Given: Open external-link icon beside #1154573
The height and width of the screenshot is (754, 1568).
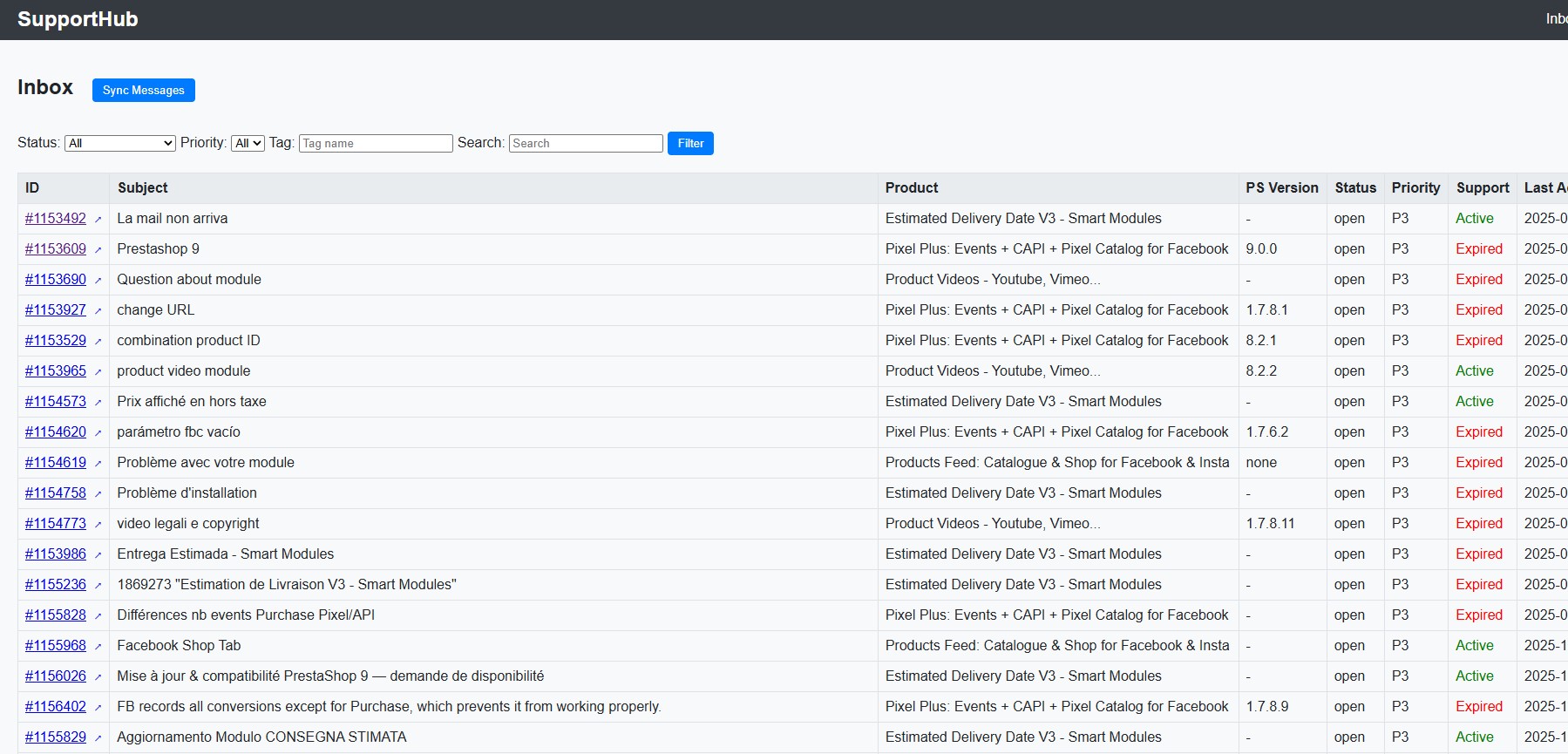Looking at the screenshot, I should point(98,403).
